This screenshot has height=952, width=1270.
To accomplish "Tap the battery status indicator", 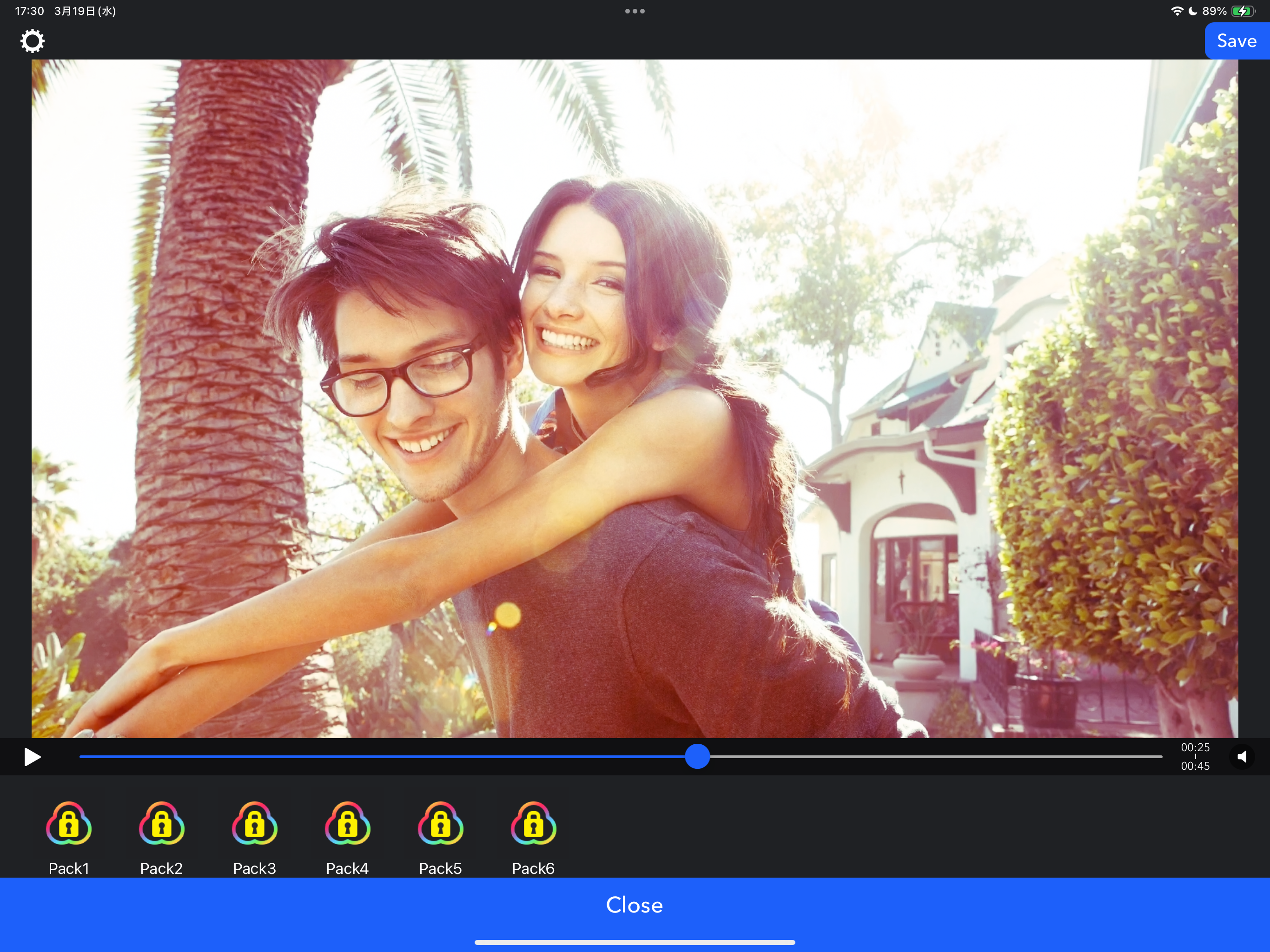I will pos(1243,11).
